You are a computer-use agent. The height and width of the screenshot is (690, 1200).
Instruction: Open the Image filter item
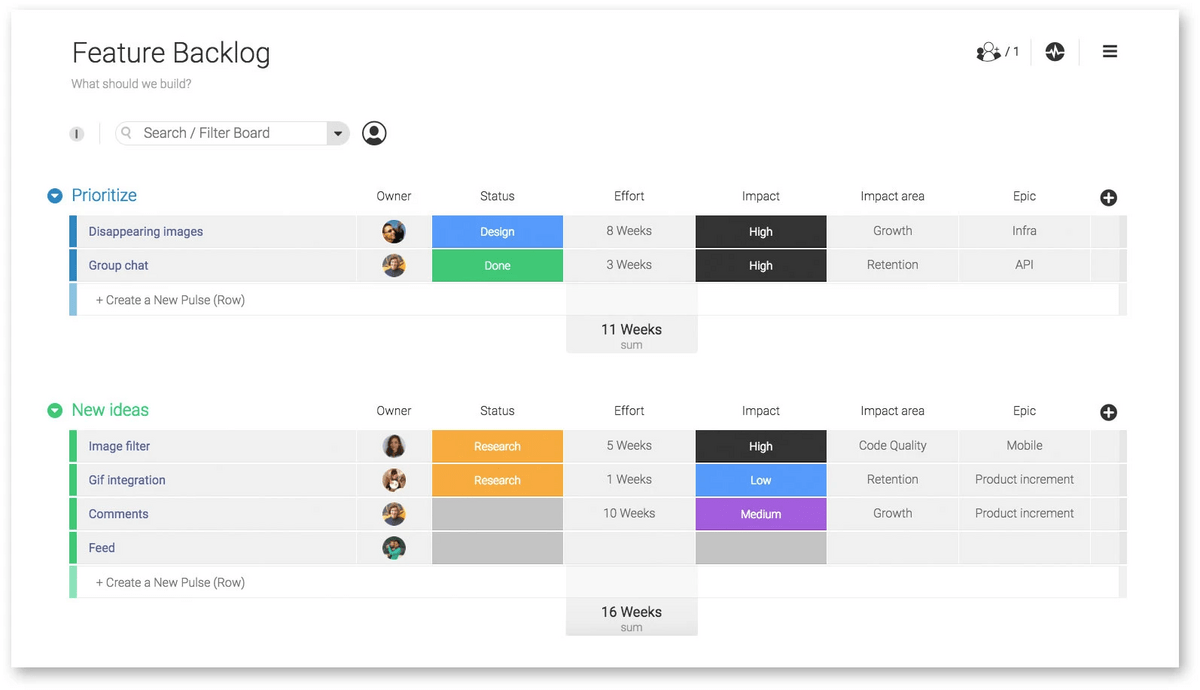point(119,447)
